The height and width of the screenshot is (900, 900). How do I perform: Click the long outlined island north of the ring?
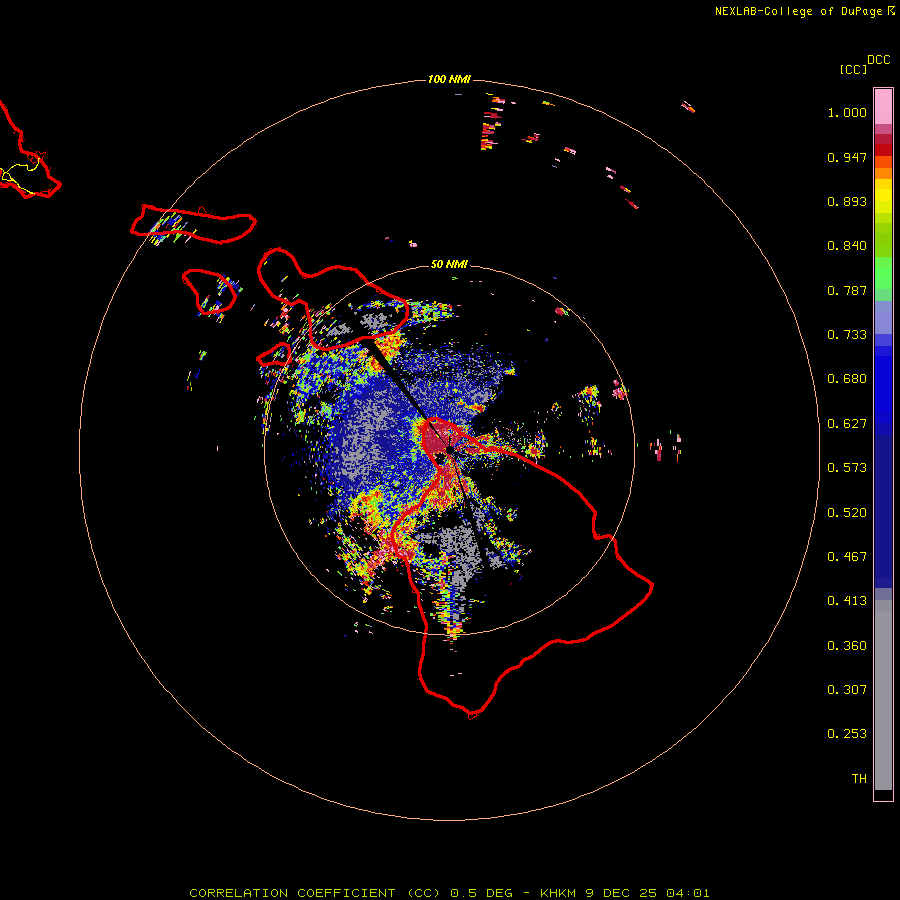(193, 224)
